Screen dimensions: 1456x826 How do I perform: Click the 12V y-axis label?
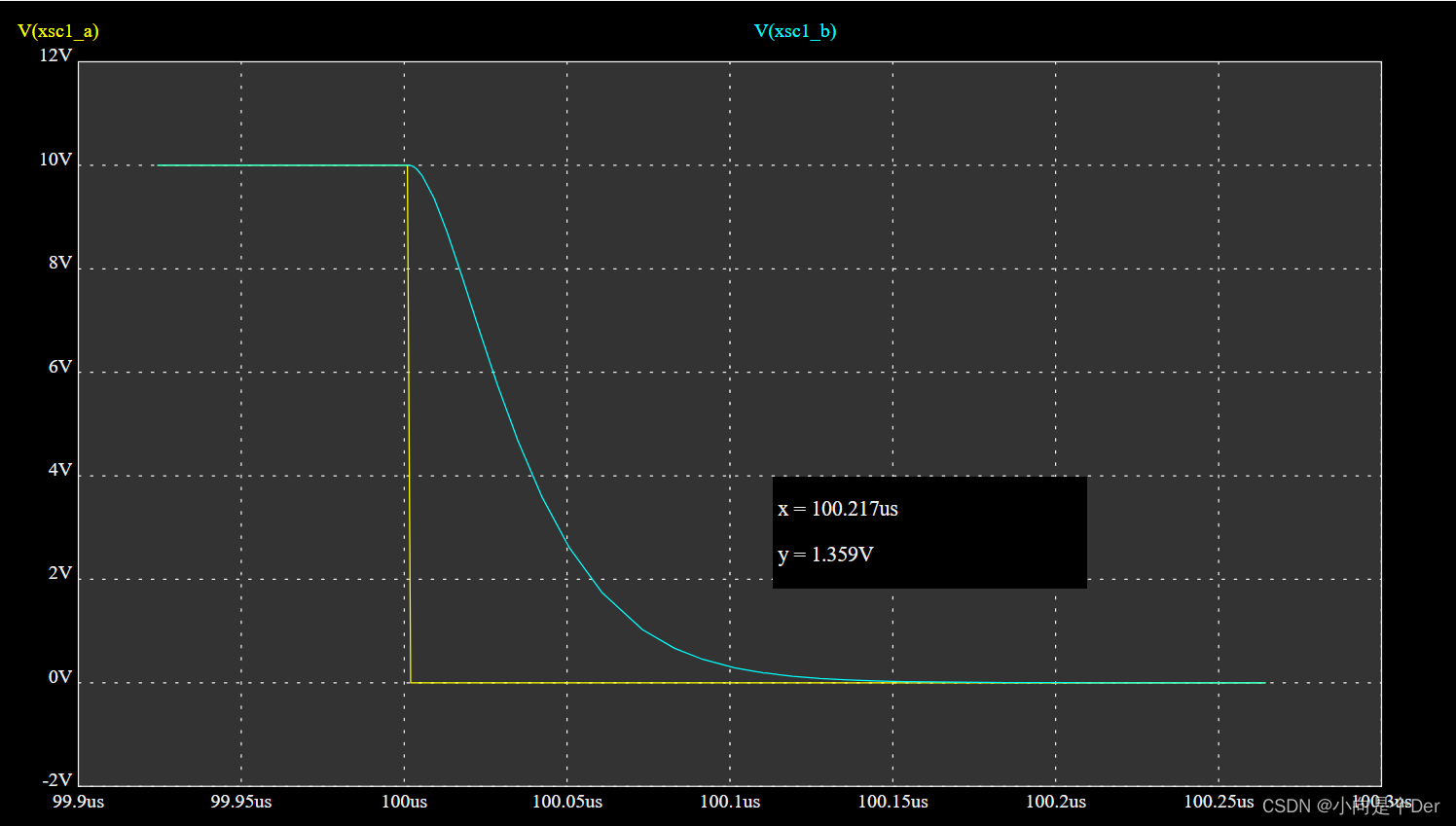(x=55, y=55)
